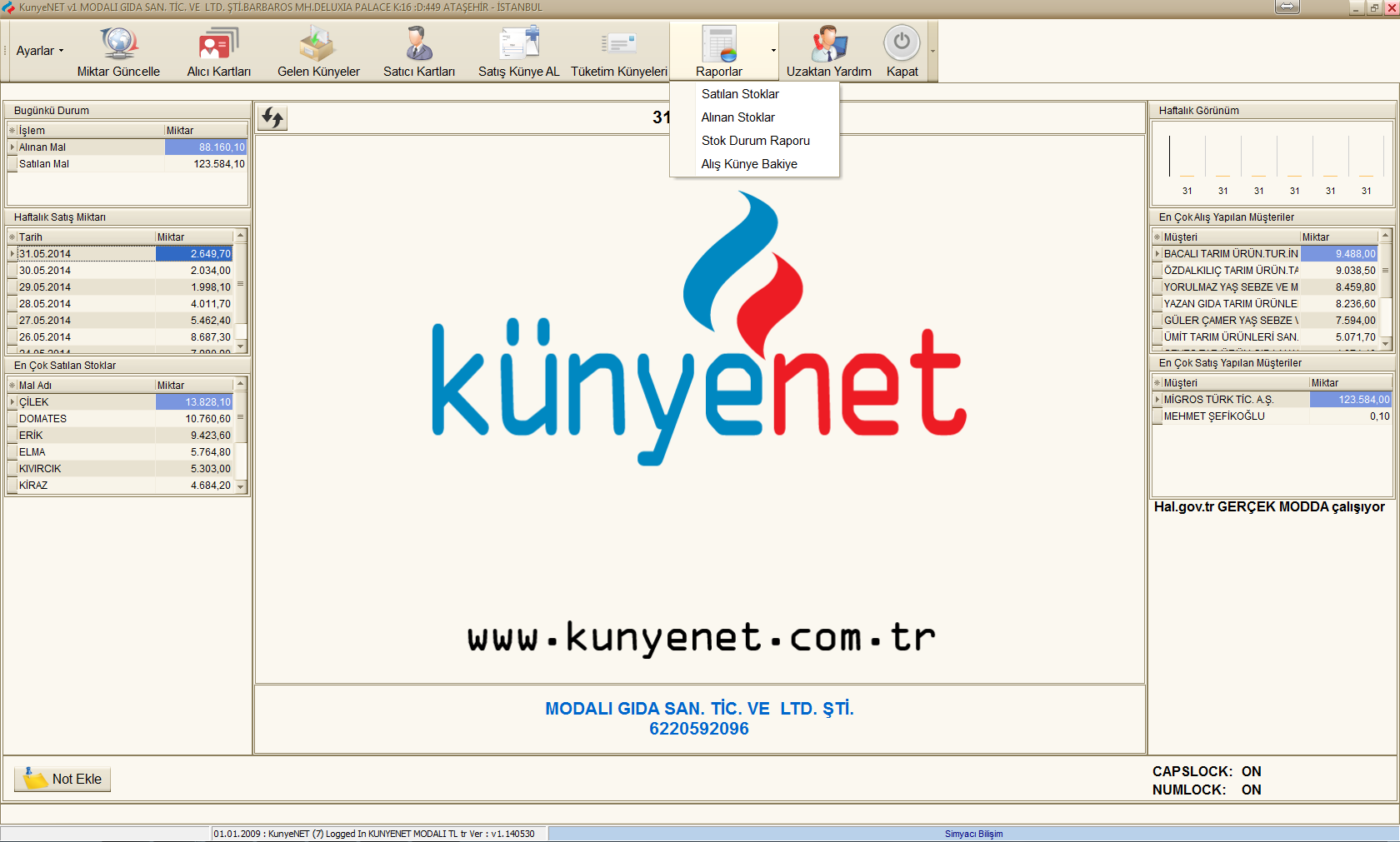This screenshot has height=842, width=1400.
Task: Select the Satılan Mal row
Action: (x=127, y=164)
